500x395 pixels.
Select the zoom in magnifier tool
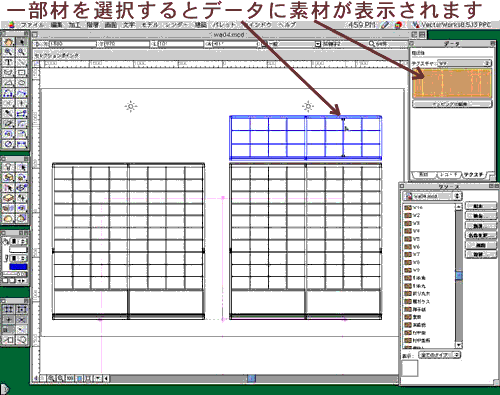9,52
